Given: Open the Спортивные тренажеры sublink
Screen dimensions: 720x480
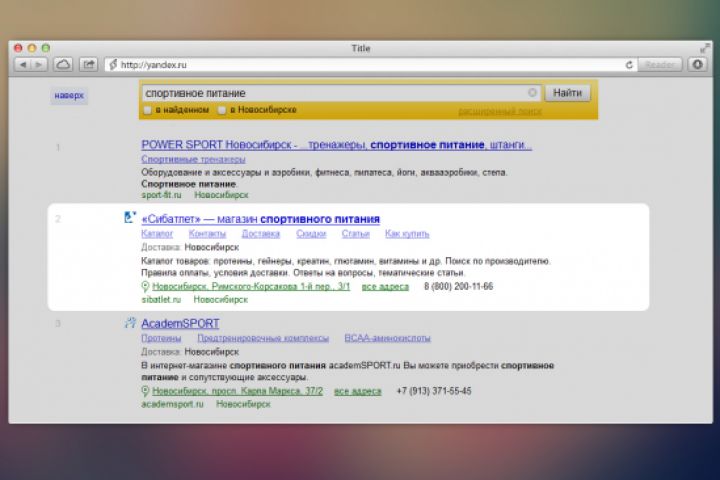Looking at the screenshot, I should click(193, 159).
